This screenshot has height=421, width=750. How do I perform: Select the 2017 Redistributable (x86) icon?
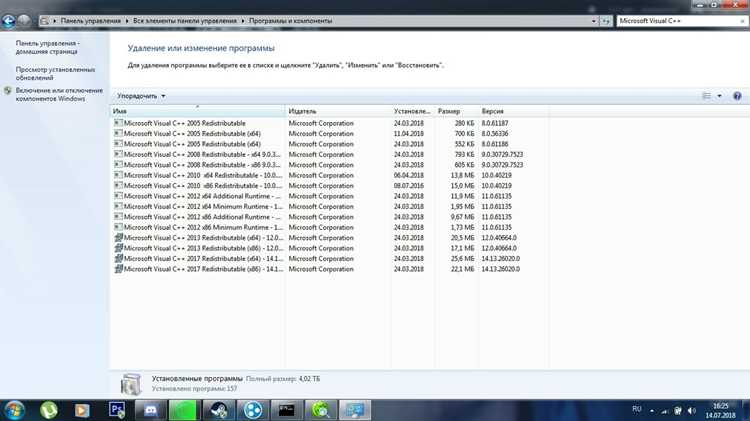[x=118, y=269]
